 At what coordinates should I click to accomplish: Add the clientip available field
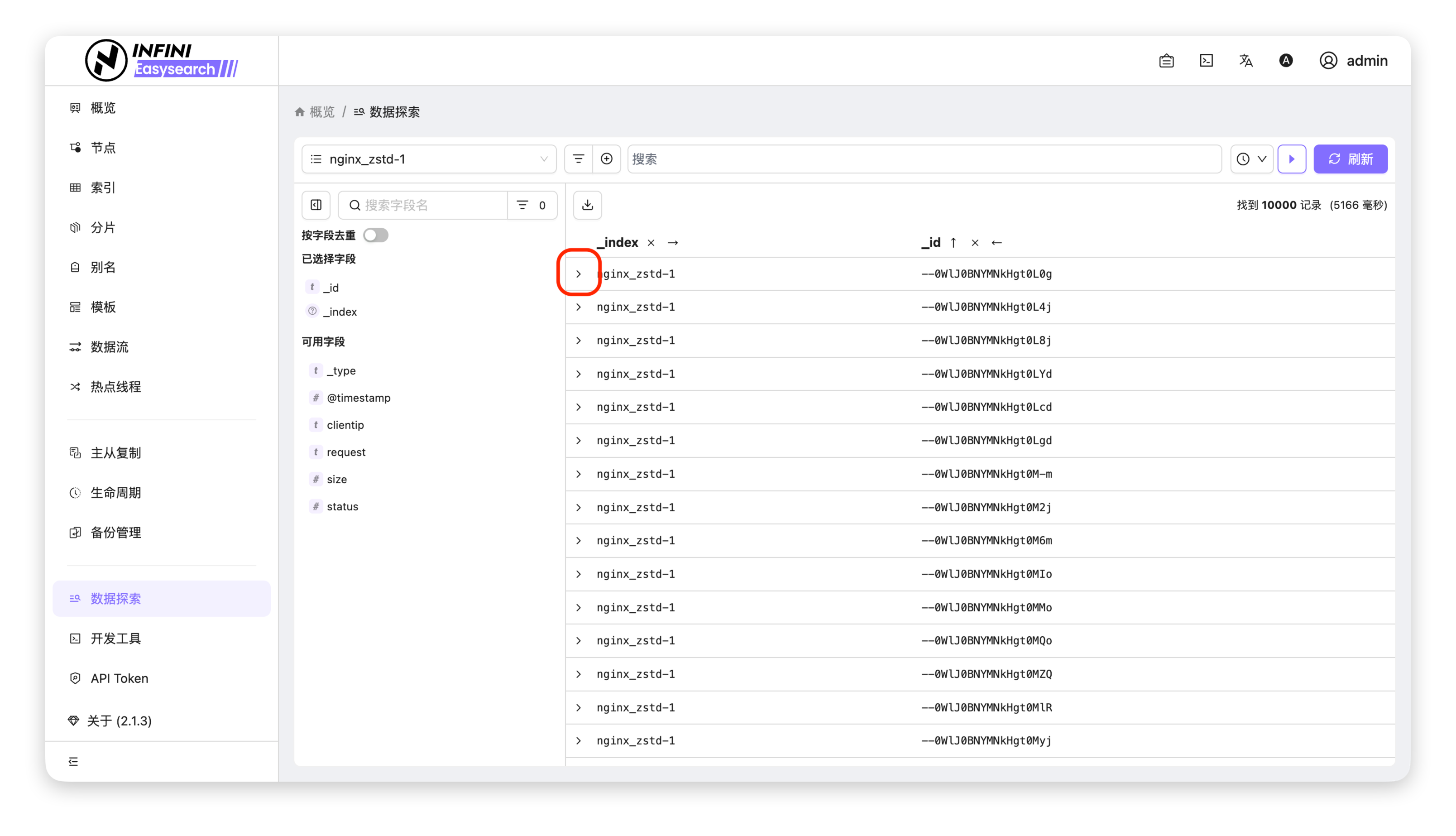point(345,425)
